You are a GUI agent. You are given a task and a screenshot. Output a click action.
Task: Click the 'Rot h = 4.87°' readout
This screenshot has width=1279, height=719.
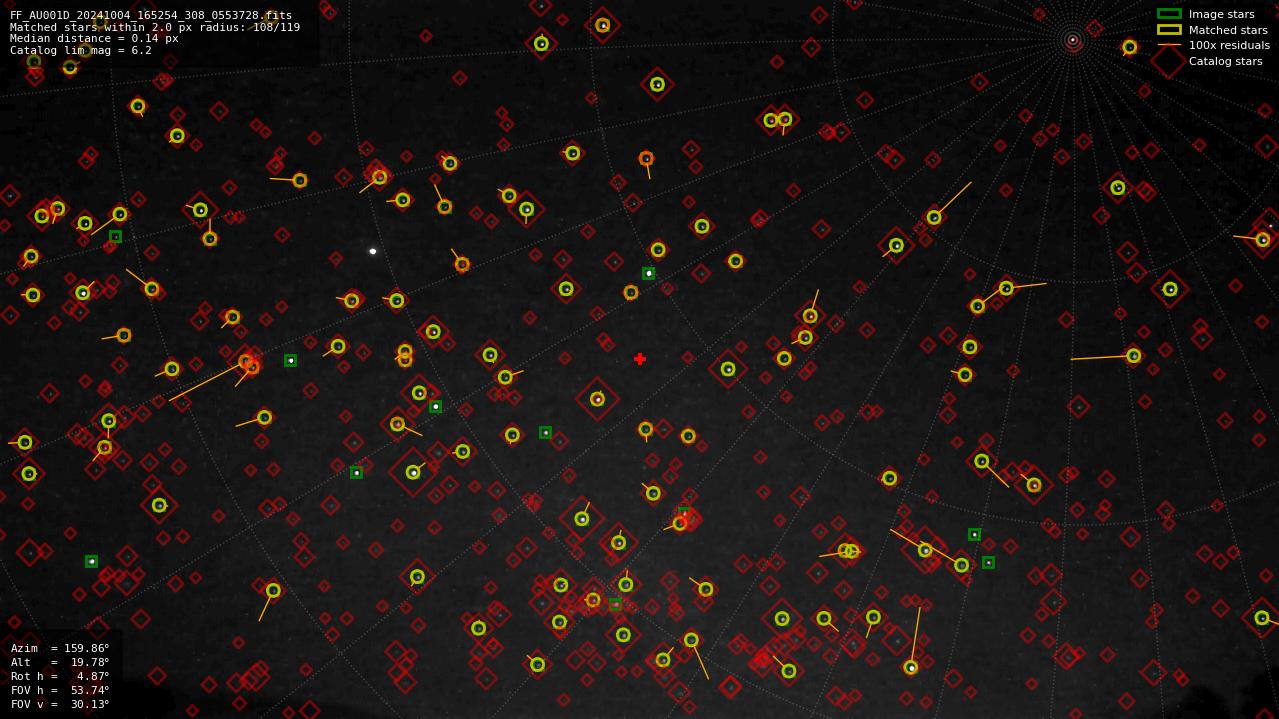pyautogui.click(x=60, y=676)
